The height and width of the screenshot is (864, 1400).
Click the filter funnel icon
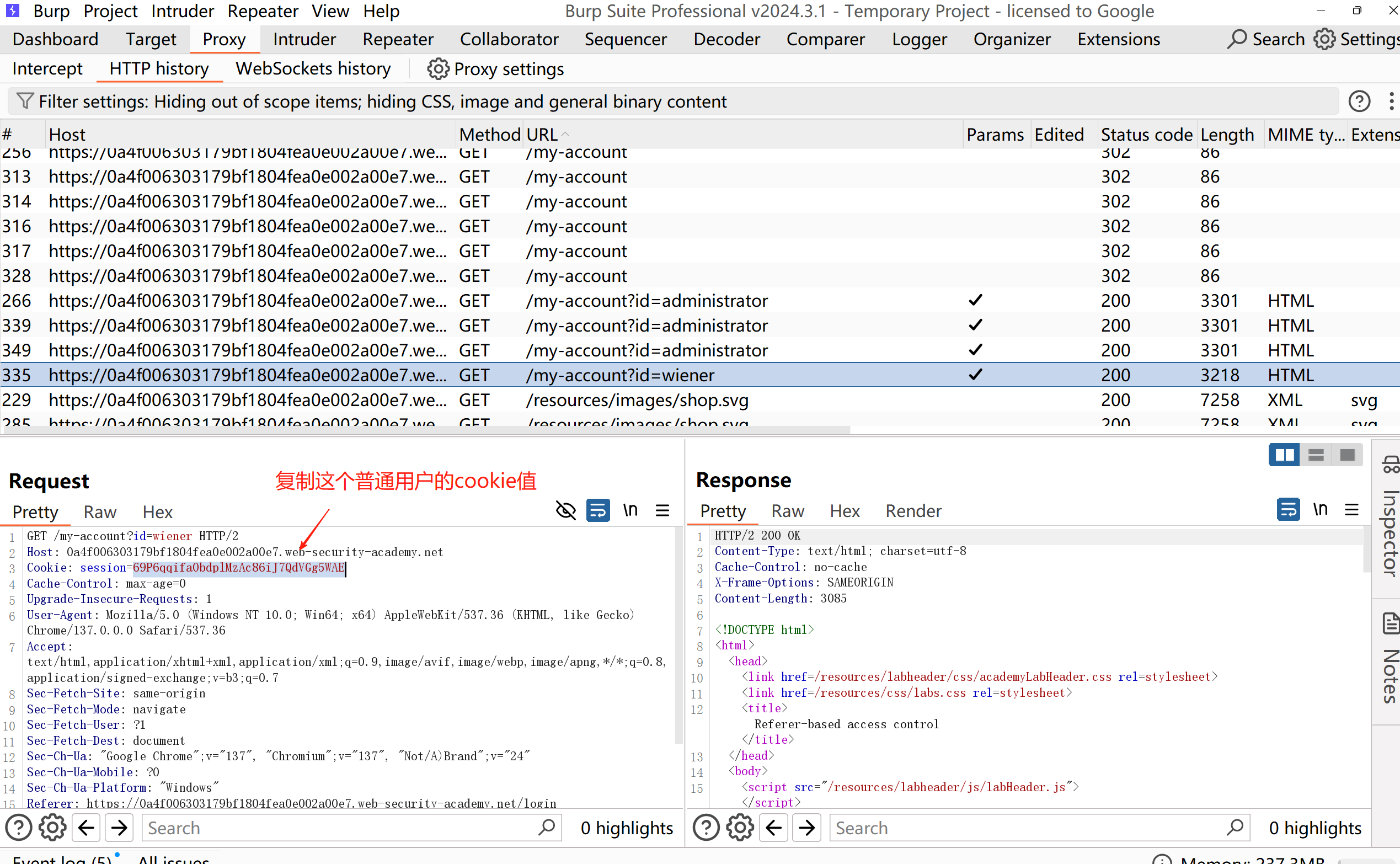25,101
